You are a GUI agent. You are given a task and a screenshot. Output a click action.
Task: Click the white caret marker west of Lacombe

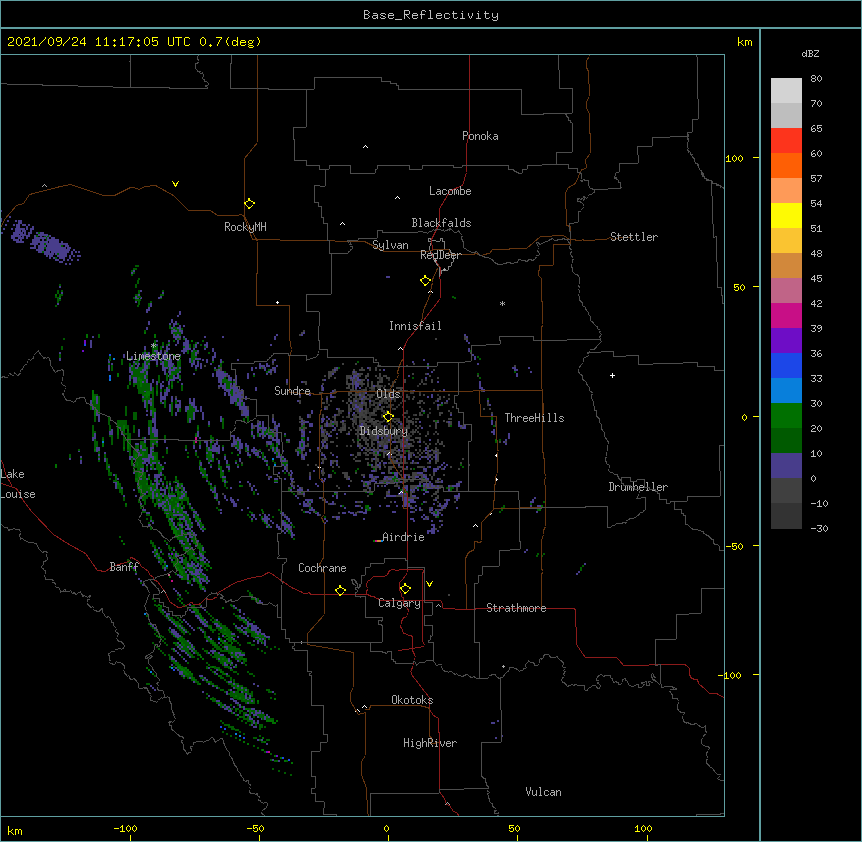[397, 197]
